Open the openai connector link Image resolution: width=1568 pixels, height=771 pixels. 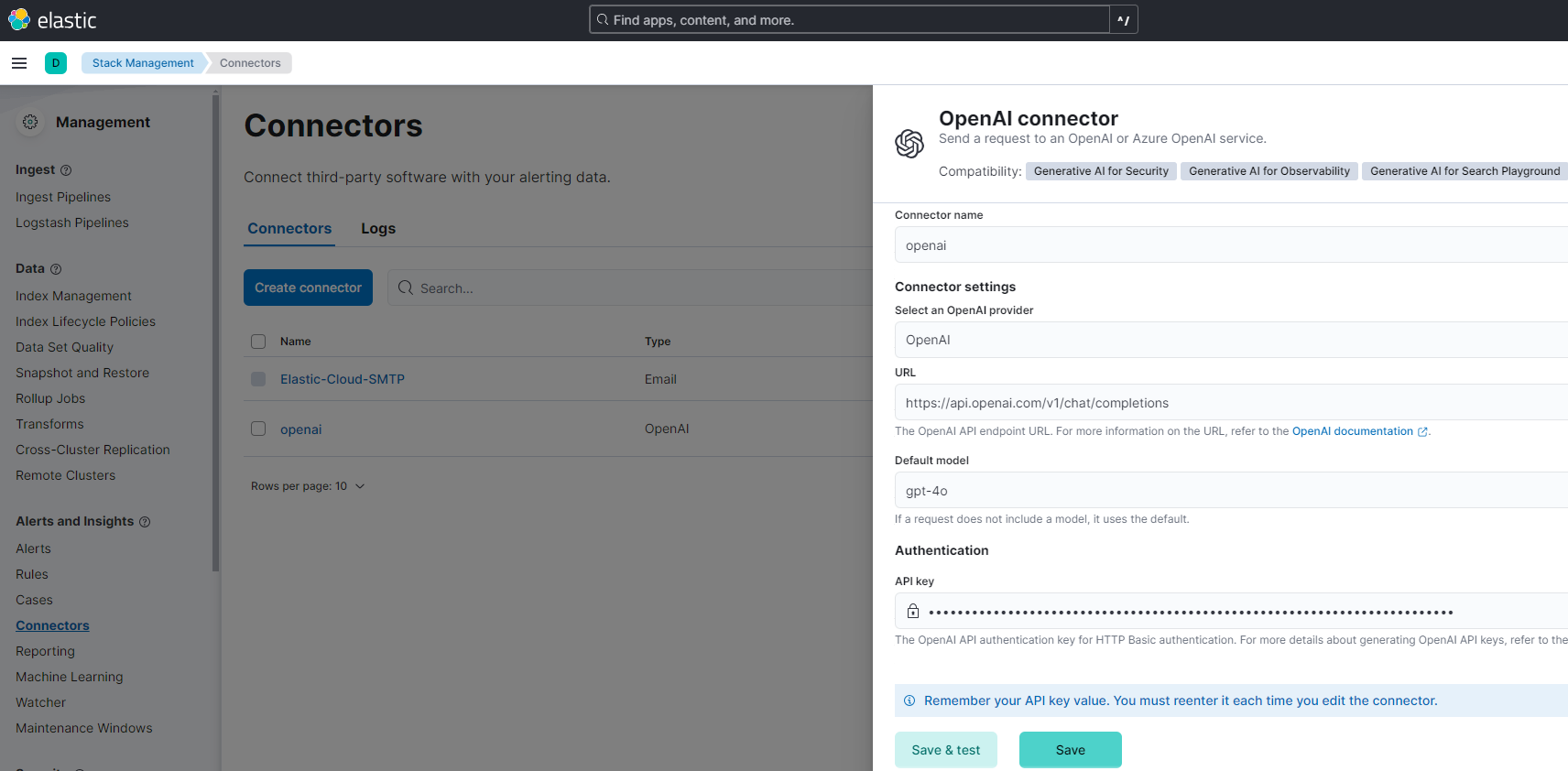click(300, 429)
